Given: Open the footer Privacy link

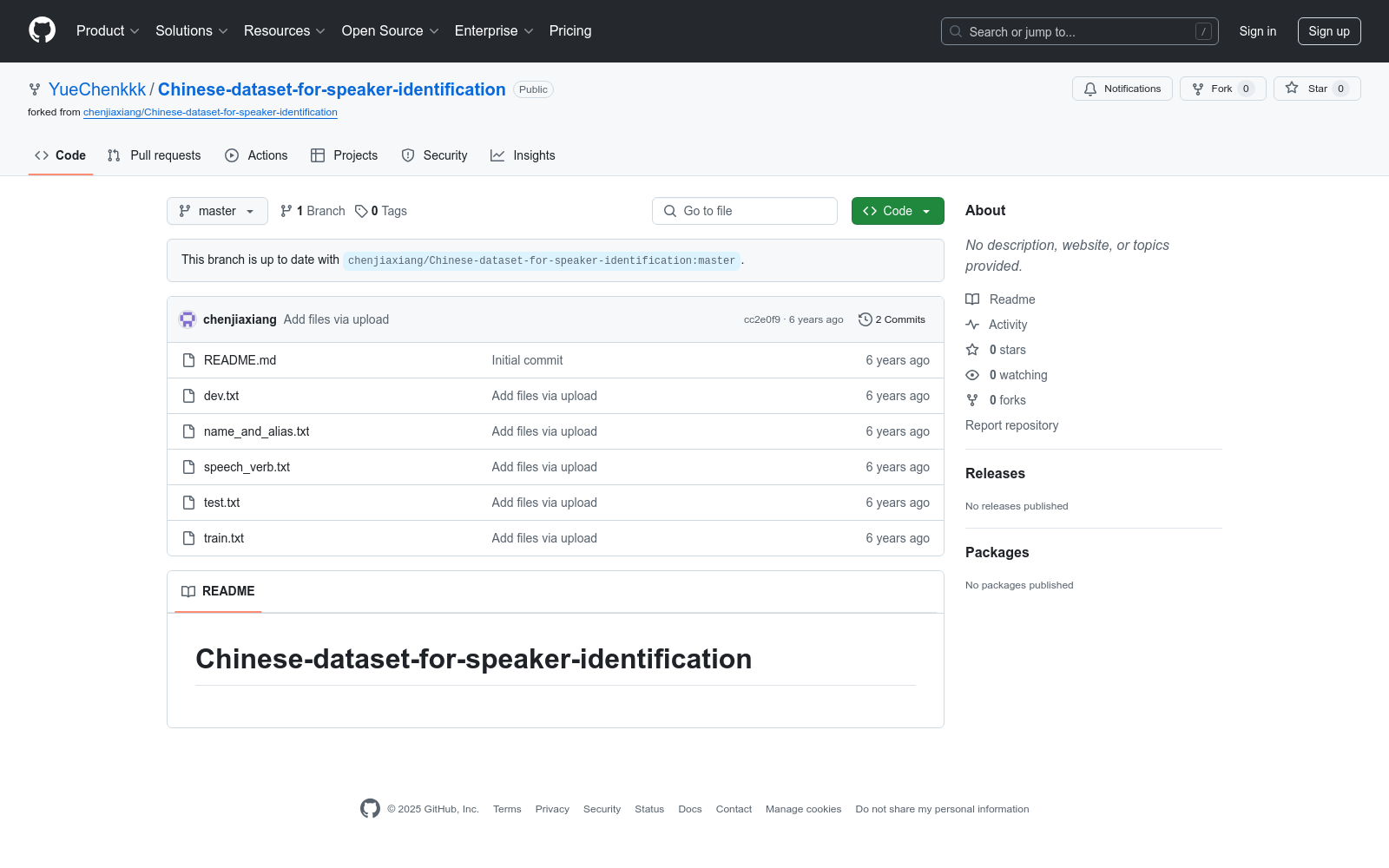Looking at the screenshot, I should point(552,809).
